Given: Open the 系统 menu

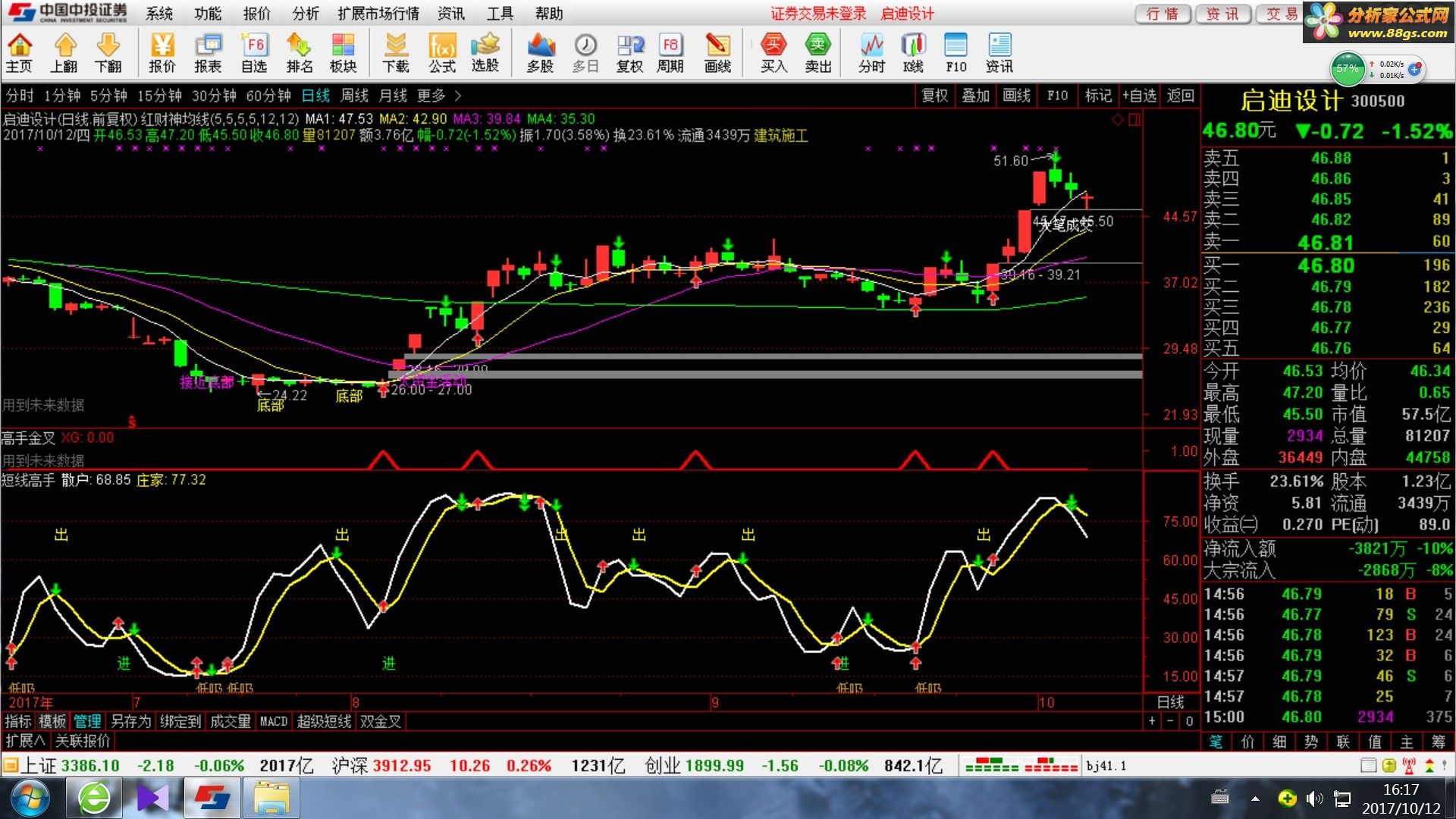Looking at the screenshot, I should click(159, 14).
